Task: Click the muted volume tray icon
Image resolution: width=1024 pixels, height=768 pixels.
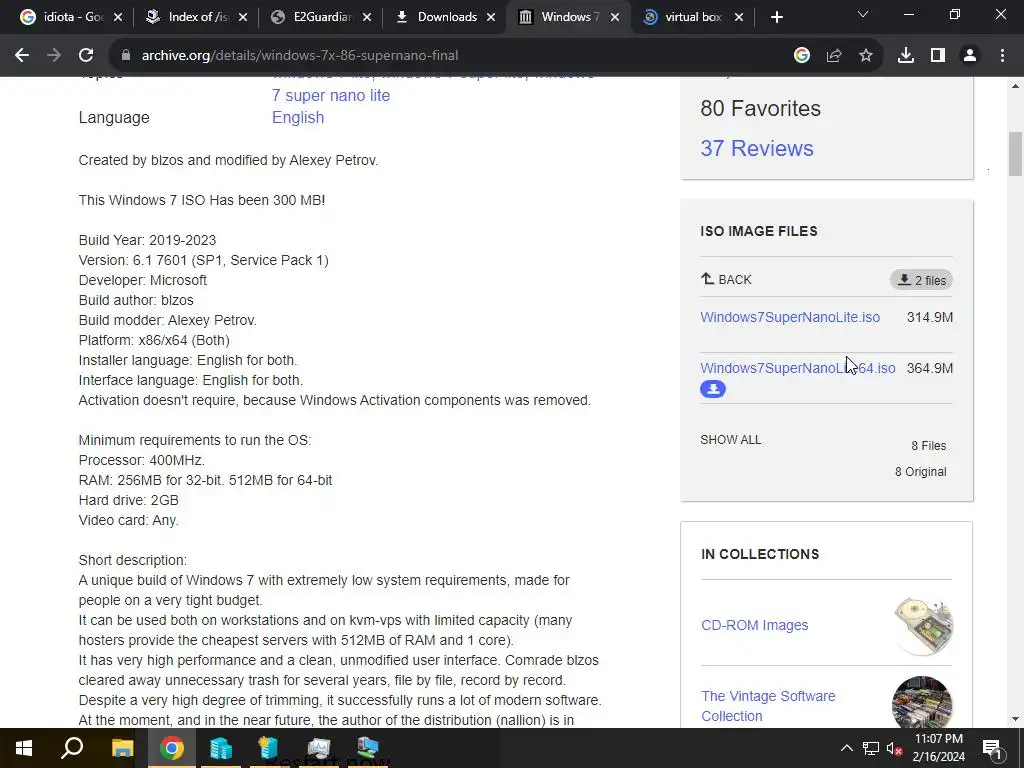Action: click(895, 748)
